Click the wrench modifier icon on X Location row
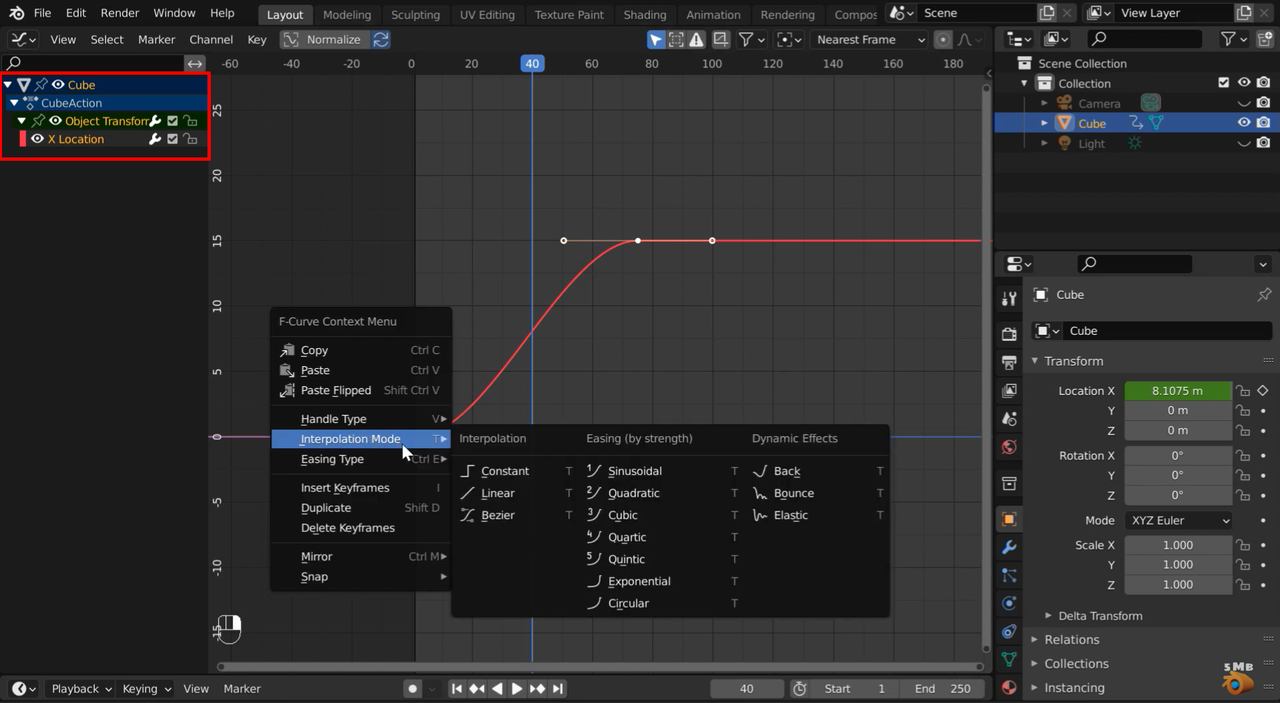The height and width of the screenshot is (703, 1280). tap(155, 139)
